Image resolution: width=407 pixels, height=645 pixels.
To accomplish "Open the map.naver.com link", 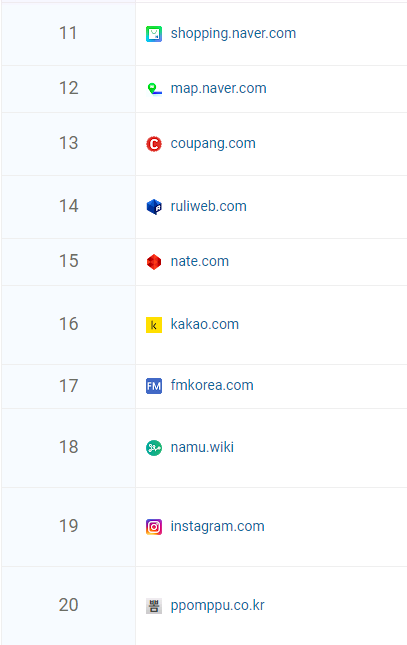I will tap(219, 88).
